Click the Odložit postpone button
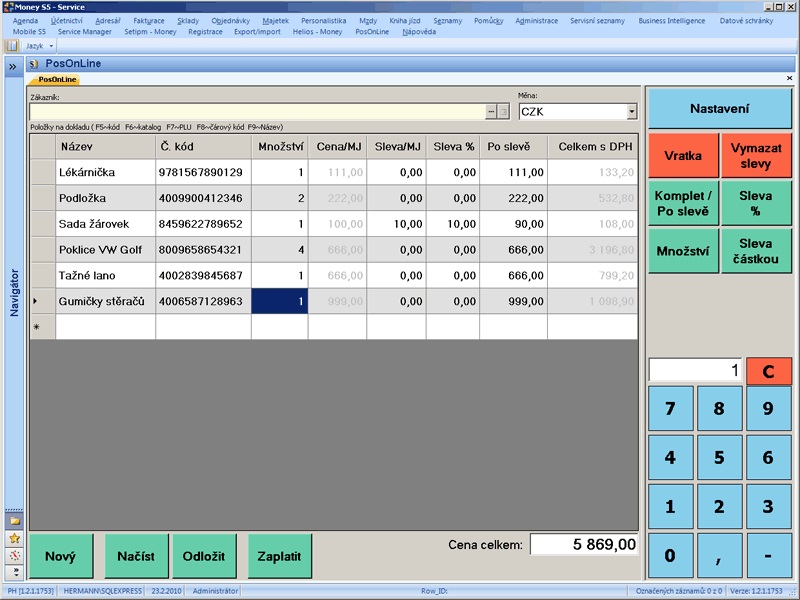Screen dimensions: 800x600 pos(204,556)
